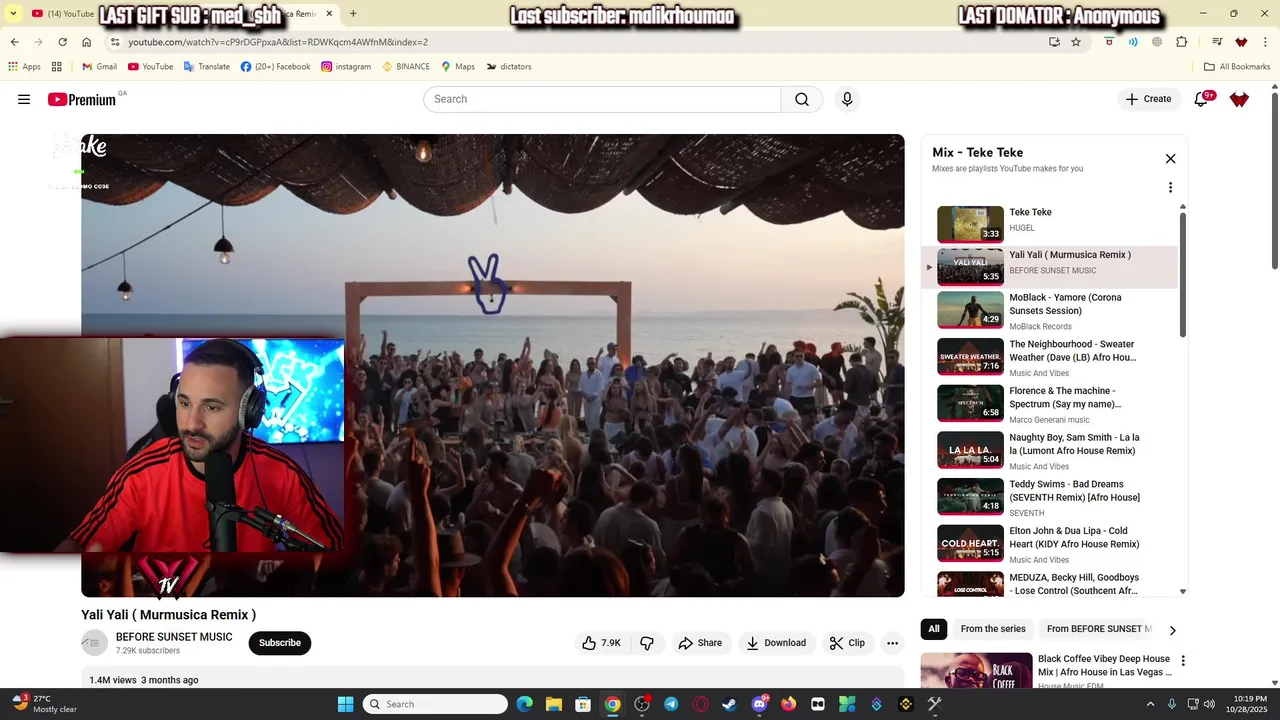Screen dimensions: 1280x720
Task: Dislike the video with thumbs down
Action: coord(647,643)
